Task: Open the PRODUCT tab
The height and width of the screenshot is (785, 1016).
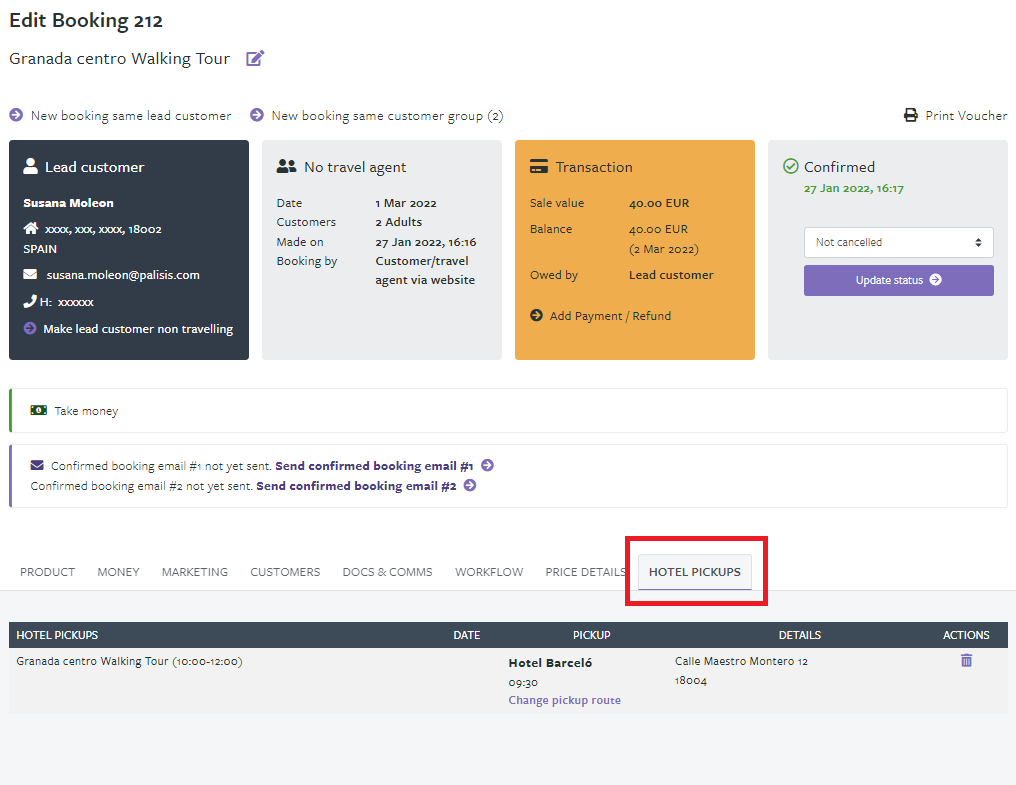Action: (47, 572)
